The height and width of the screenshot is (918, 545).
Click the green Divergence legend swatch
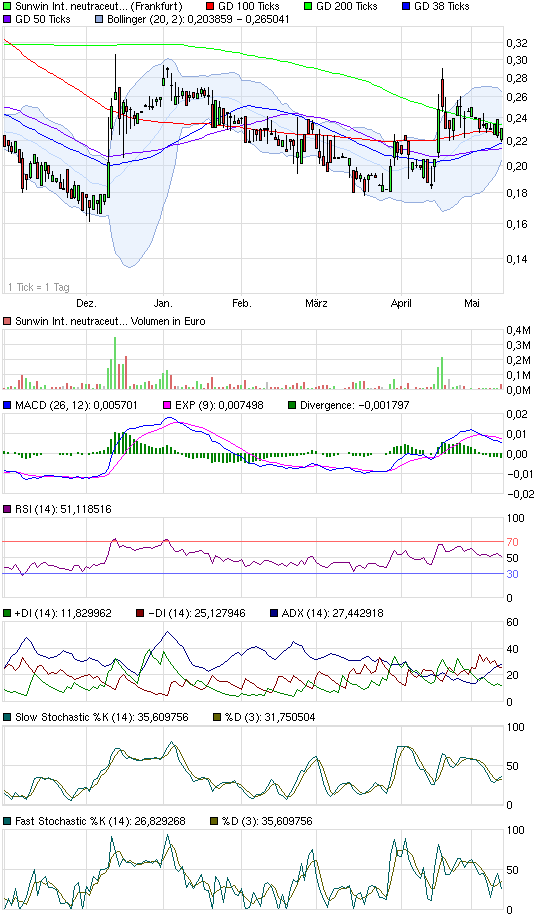[x=292, y=405]
